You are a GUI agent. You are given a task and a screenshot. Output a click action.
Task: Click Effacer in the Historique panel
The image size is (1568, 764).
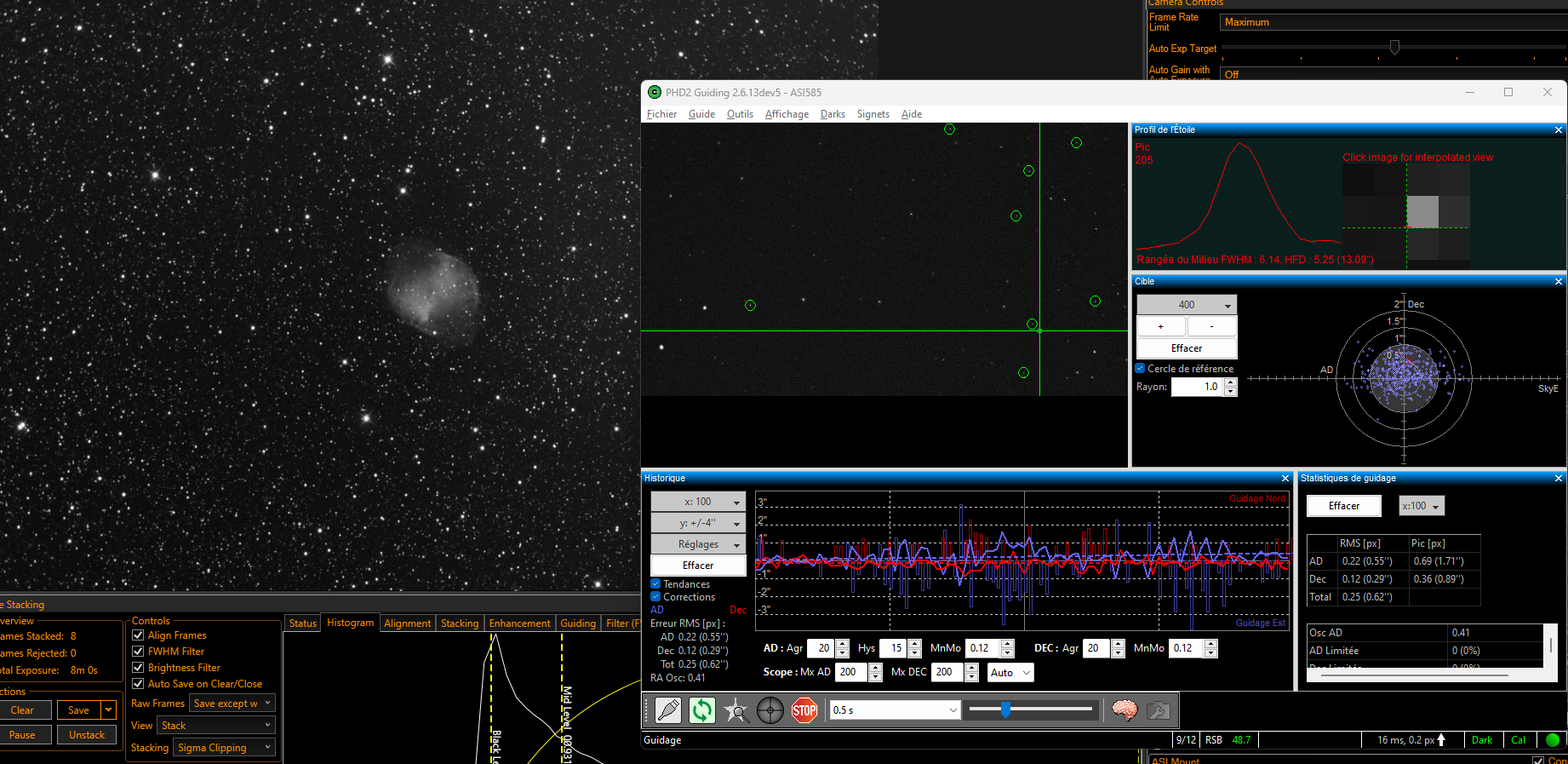click(x=698, y=566)
